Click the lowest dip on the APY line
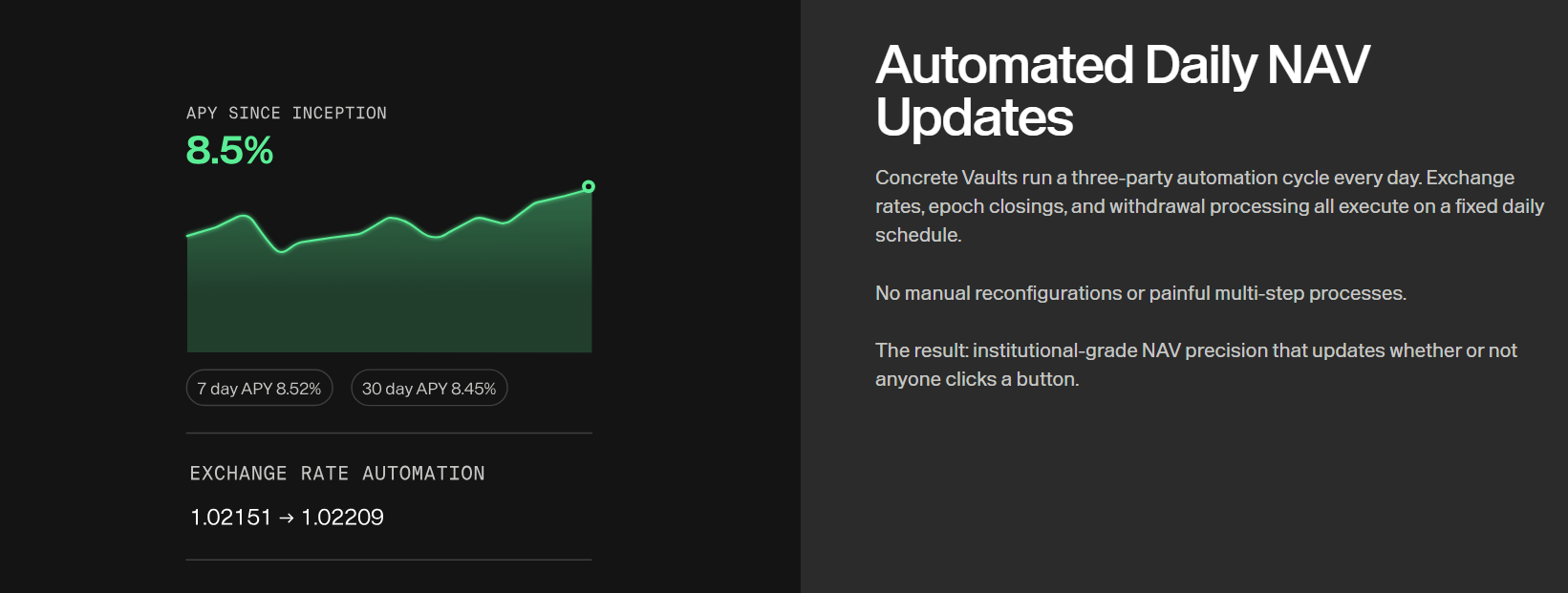The width and height of the screenshot is (1568, 593). [281, 251]
